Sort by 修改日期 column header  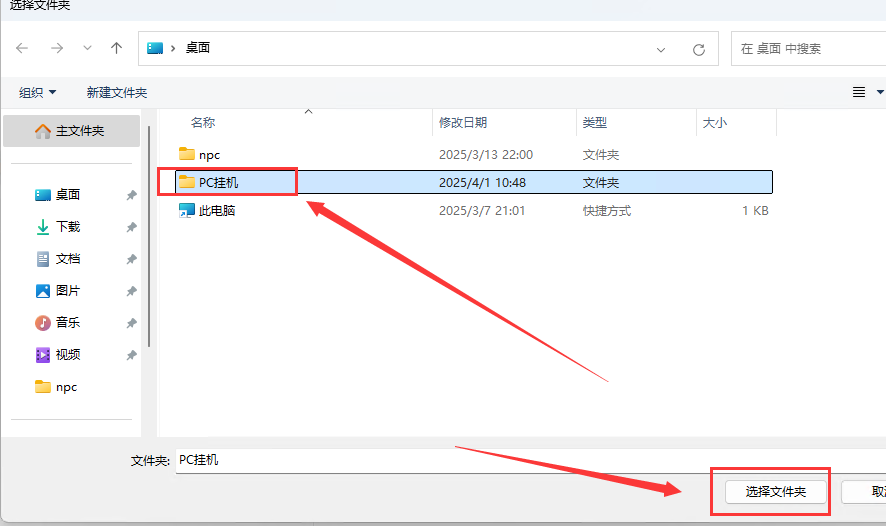click(463, 122)
